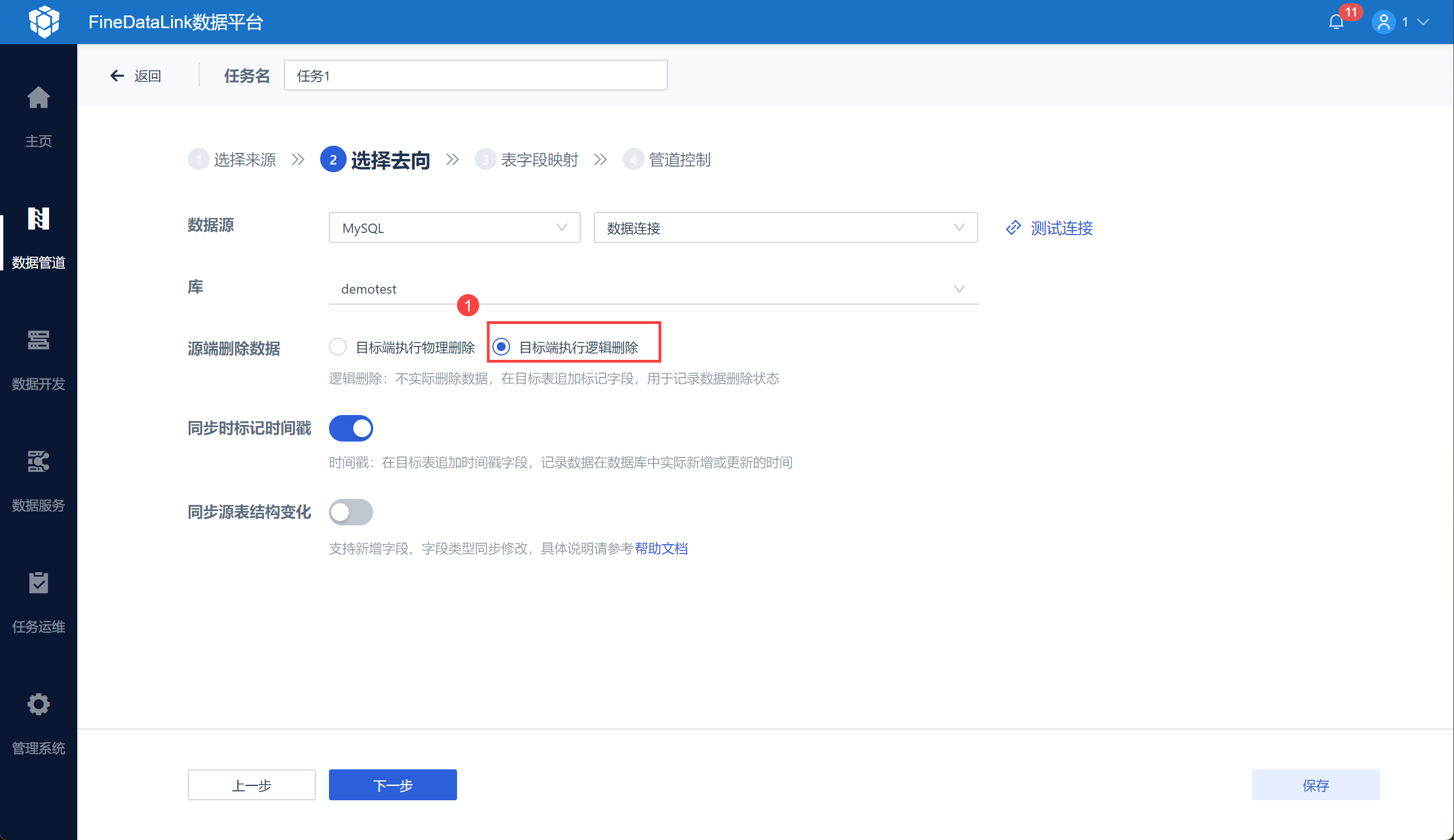Click the FineDataLink logo icon

click(44, 22)
